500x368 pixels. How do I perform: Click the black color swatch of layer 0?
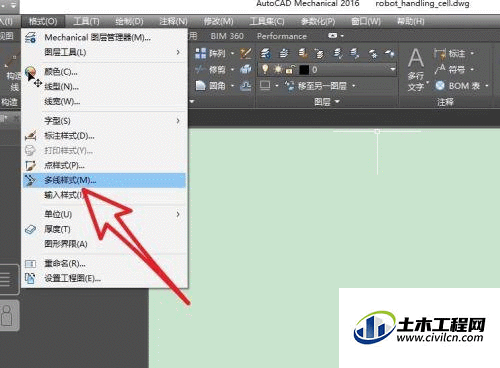(x=304, y=70)
